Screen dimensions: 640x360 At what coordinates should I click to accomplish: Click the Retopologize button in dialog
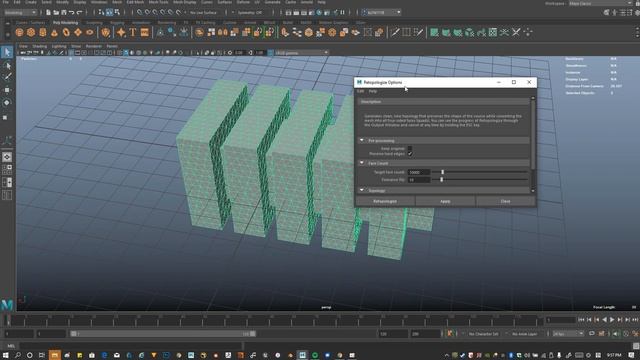[x=385, y=201]
